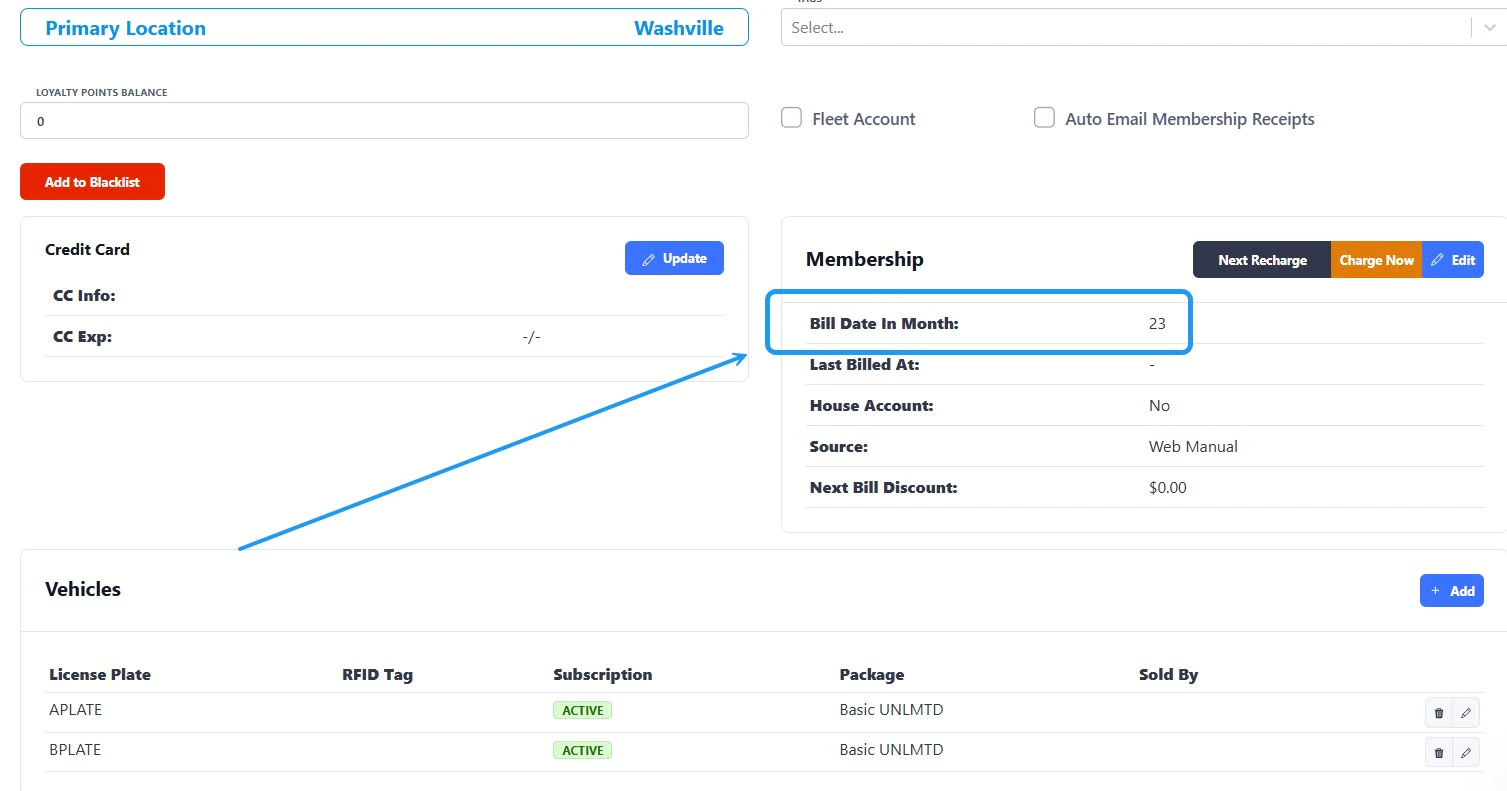Click Basic UNLMTD package in APLATE row
The image size is (1507, 791).
tap(891, 710)
